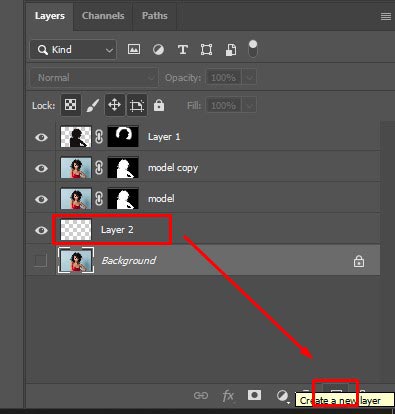Click the Create a new layer button
This screenshot has height=414, width=395.
336,393
